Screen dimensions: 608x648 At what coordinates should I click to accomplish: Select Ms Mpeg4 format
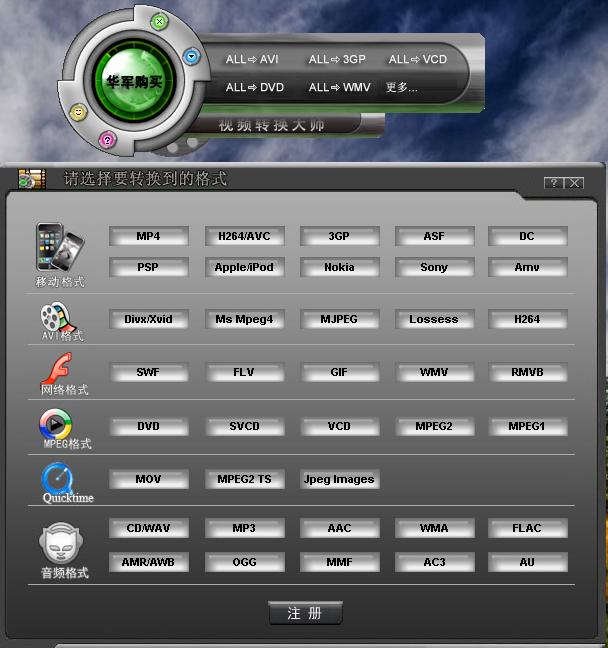click(x=244, y=319)
